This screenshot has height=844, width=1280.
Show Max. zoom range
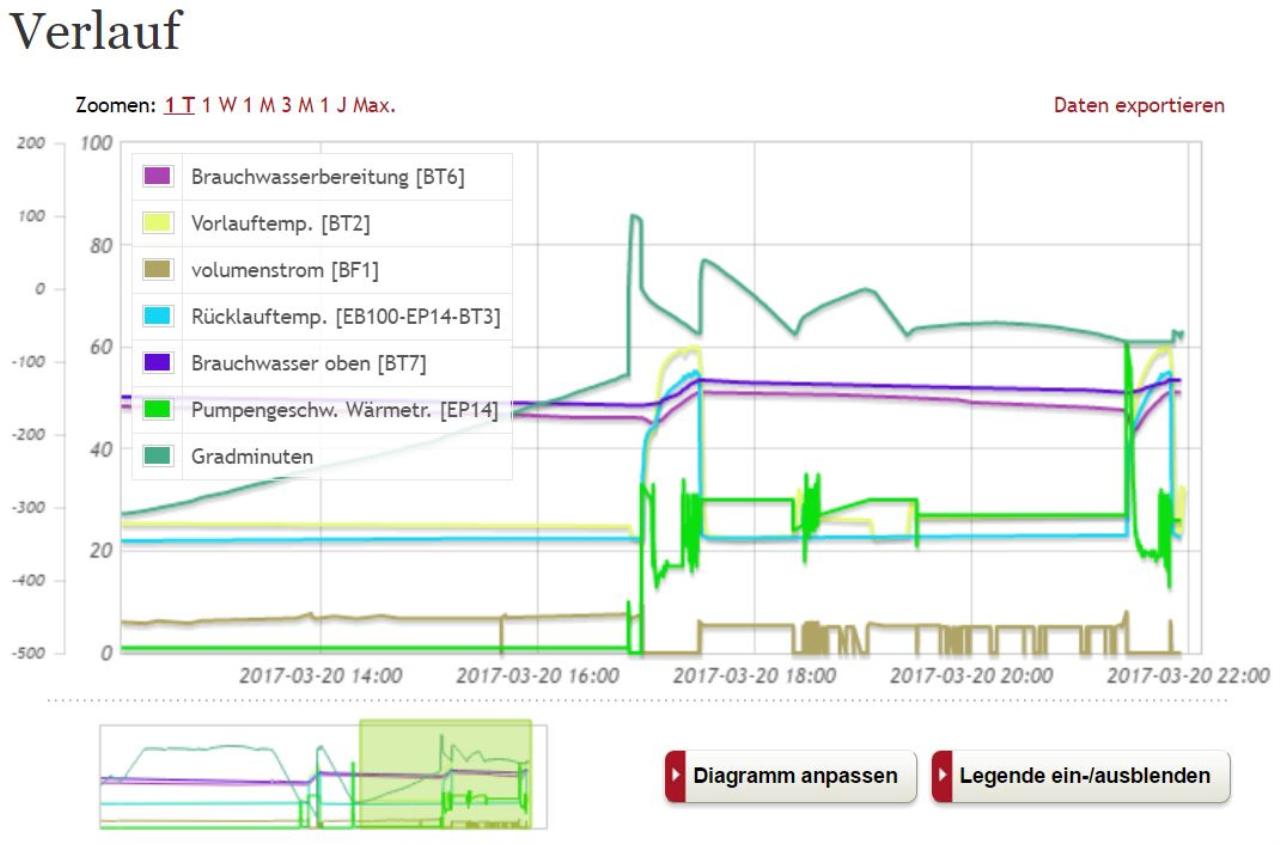(374, 105)
